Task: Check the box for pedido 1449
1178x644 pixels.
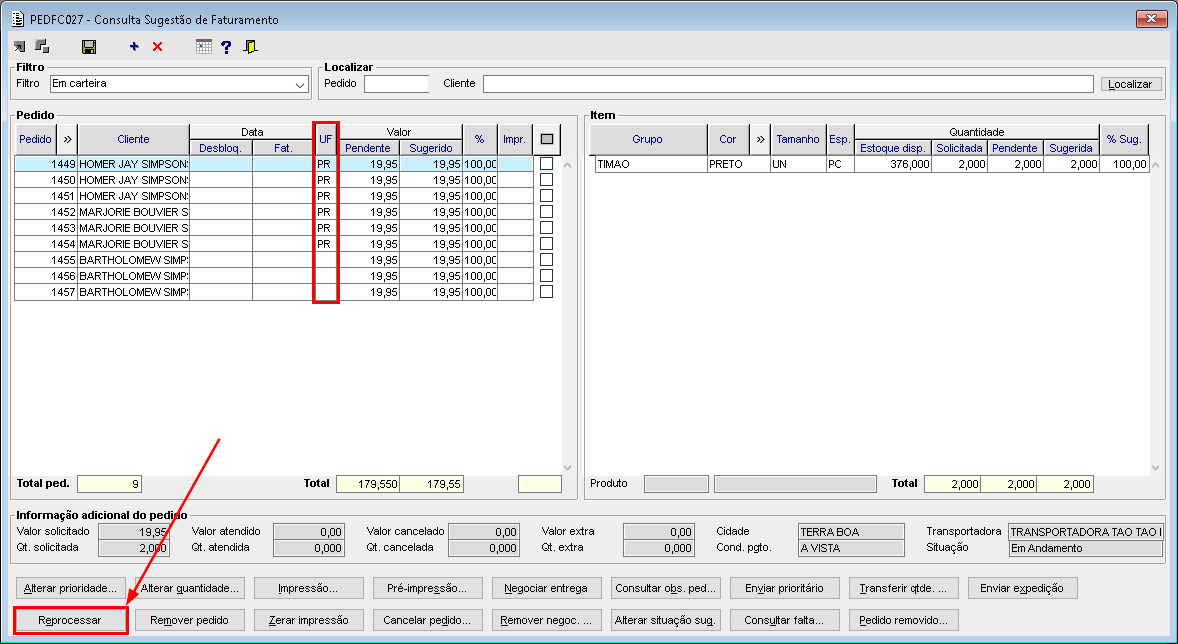Action: [546, 164]
